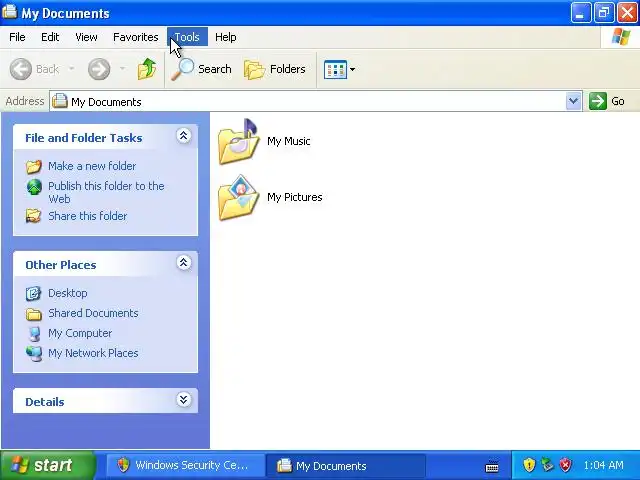Viewport: 640px width, 480px height.
Task: Click the Search magnifier toolbar button
Action: pyautogui.click(x=201, y=69)
